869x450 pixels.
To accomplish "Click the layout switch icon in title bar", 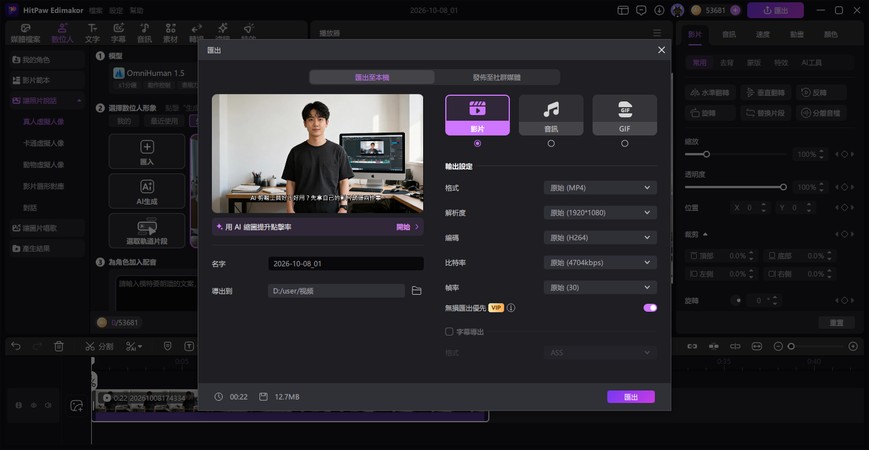I will [623, 10].
